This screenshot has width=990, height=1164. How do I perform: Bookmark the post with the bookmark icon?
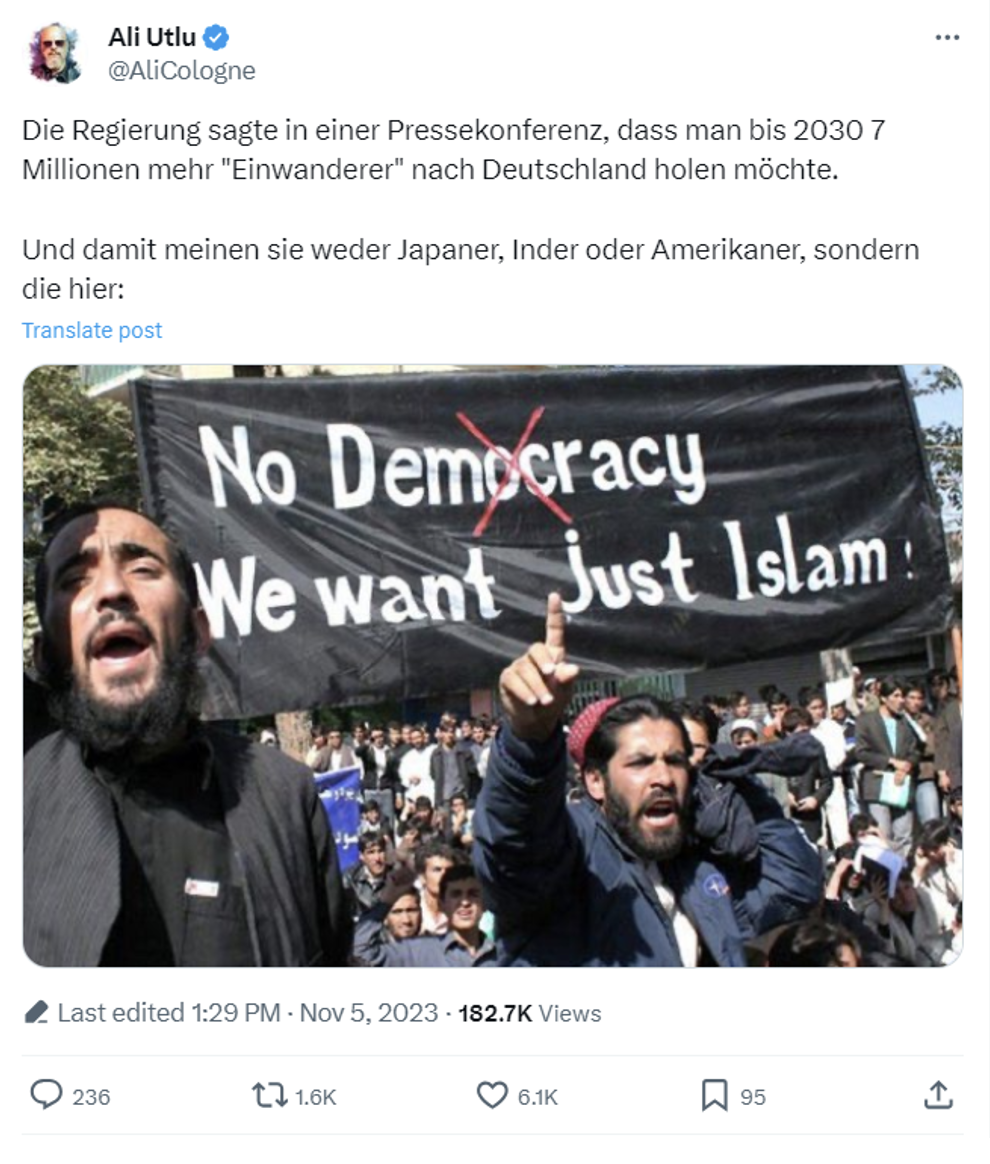click(x=715, y=1096)
